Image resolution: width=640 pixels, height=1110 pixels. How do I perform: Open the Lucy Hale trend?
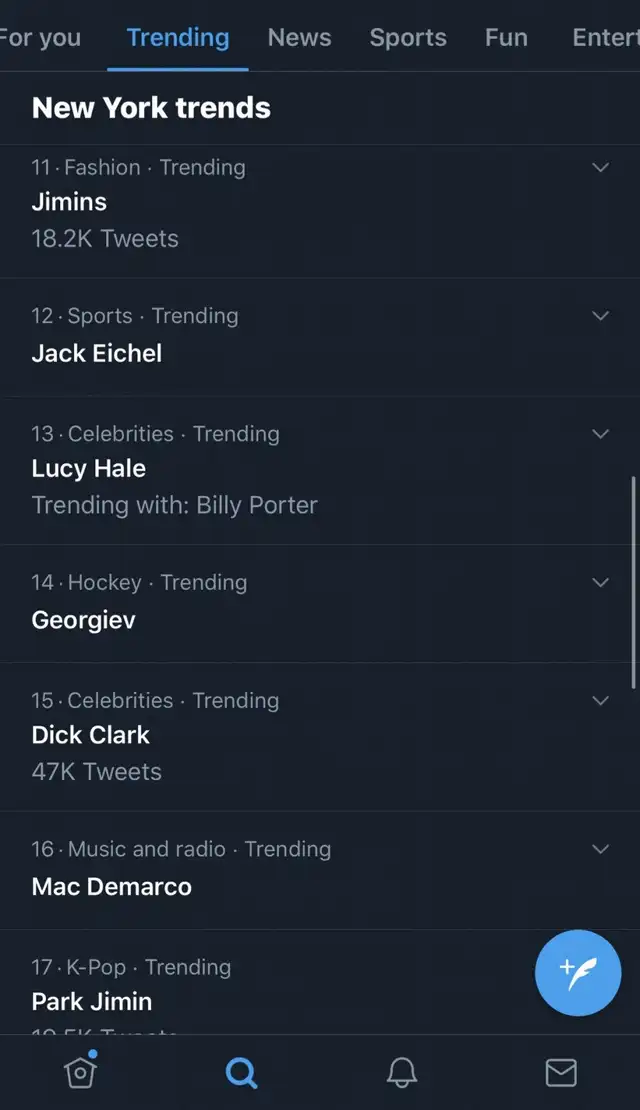(88, 468)
